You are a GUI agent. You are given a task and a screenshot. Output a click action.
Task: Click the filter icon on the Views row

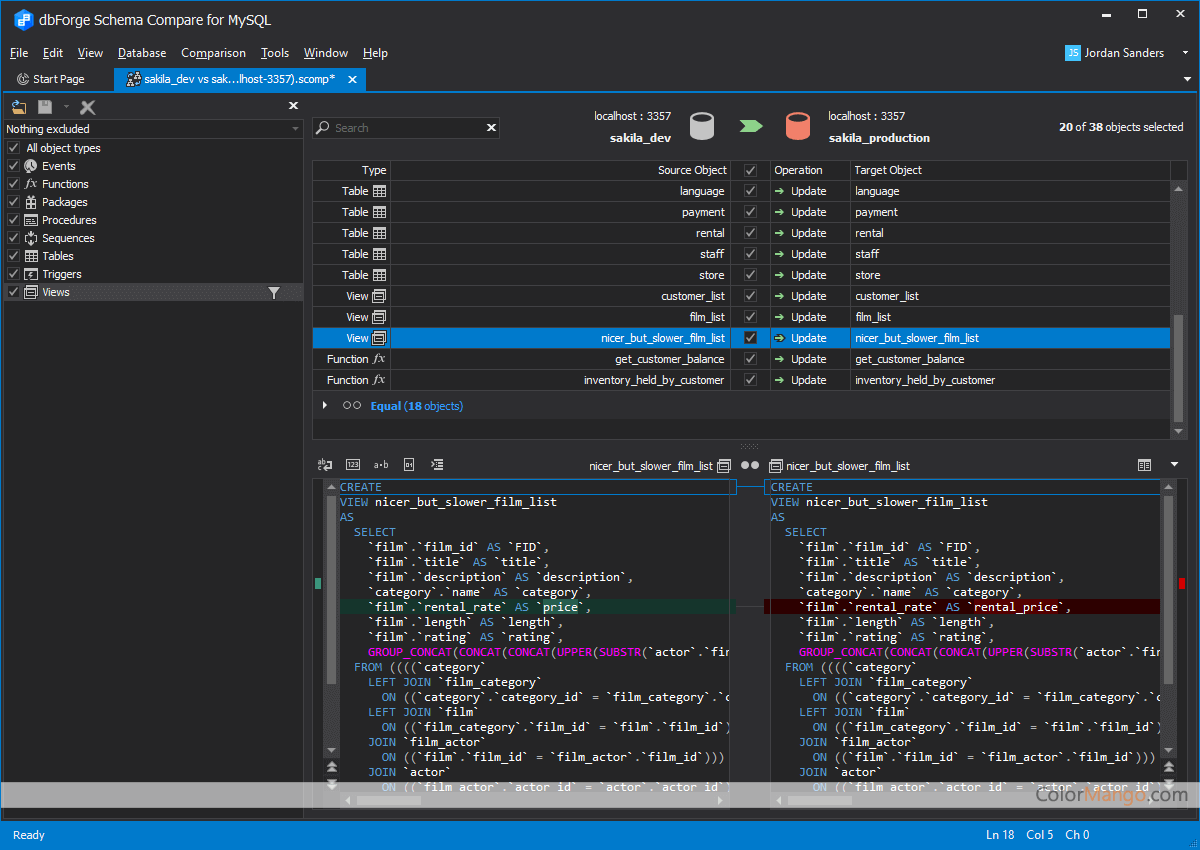click(272, 291)
